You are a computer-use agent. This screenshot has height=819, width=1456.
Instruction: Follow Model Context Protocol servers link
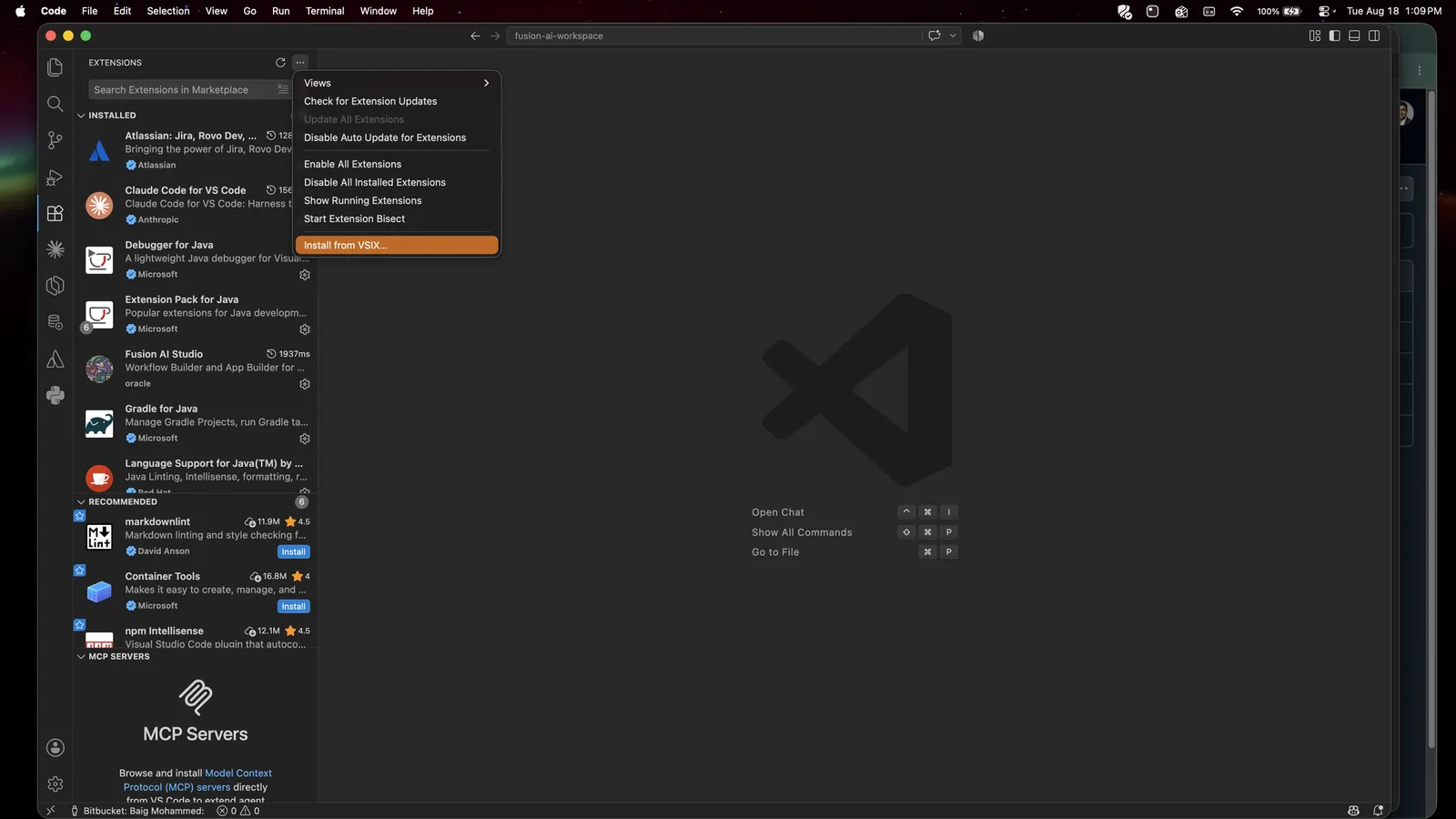(197, 780)
